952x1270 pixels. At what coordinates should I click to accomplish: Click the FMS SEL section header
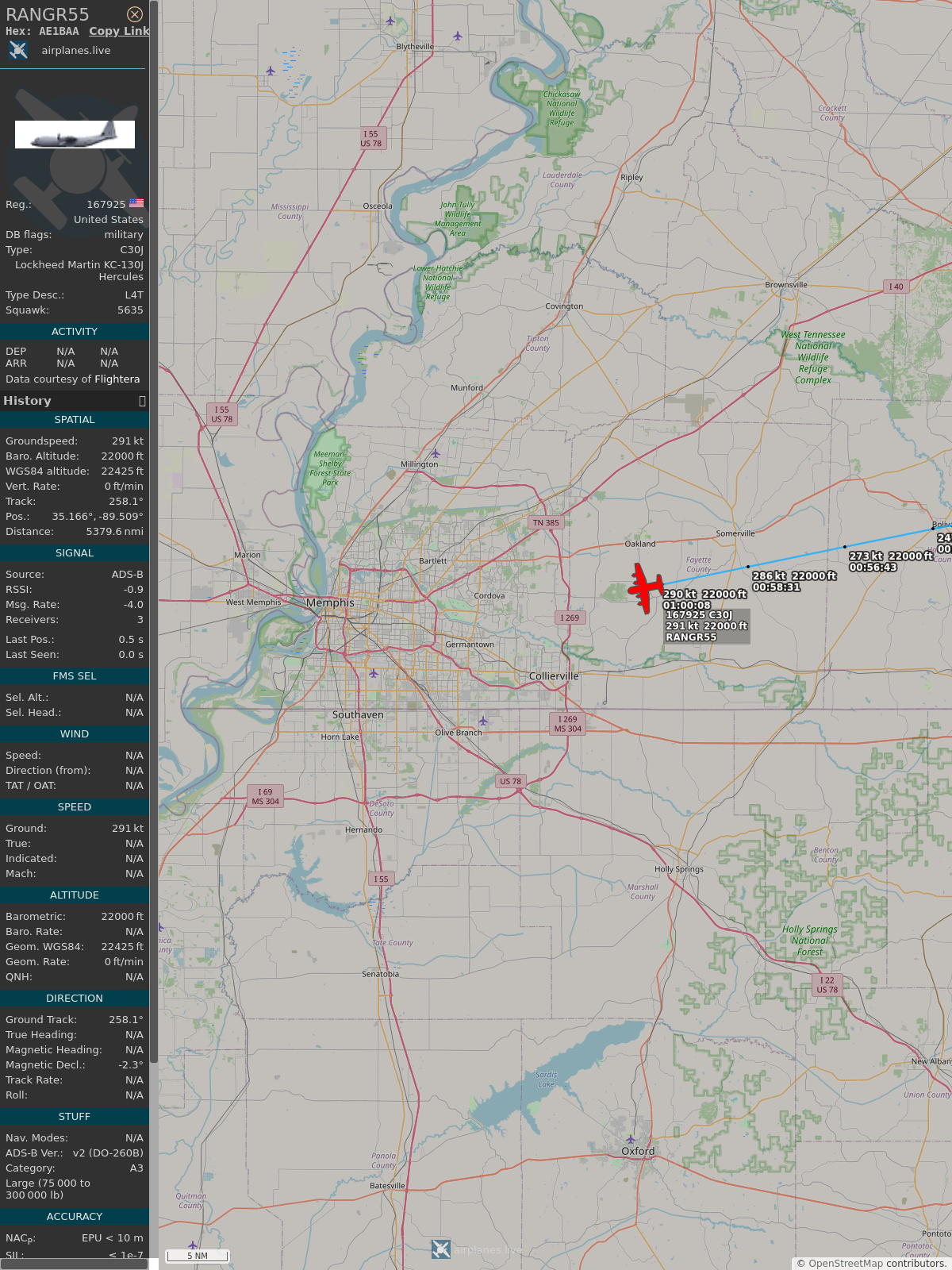pos(75,676)
